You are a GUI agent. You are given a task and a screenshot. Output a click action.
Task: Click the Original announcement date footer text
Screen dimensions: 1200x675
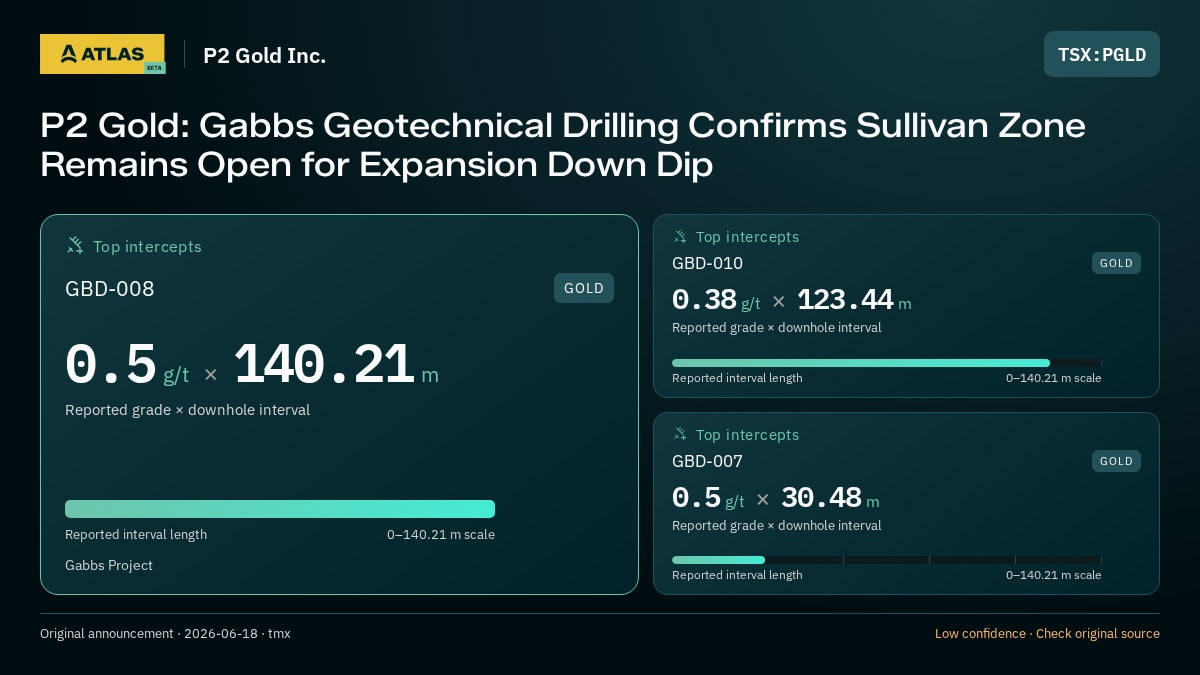coord(165,634)
